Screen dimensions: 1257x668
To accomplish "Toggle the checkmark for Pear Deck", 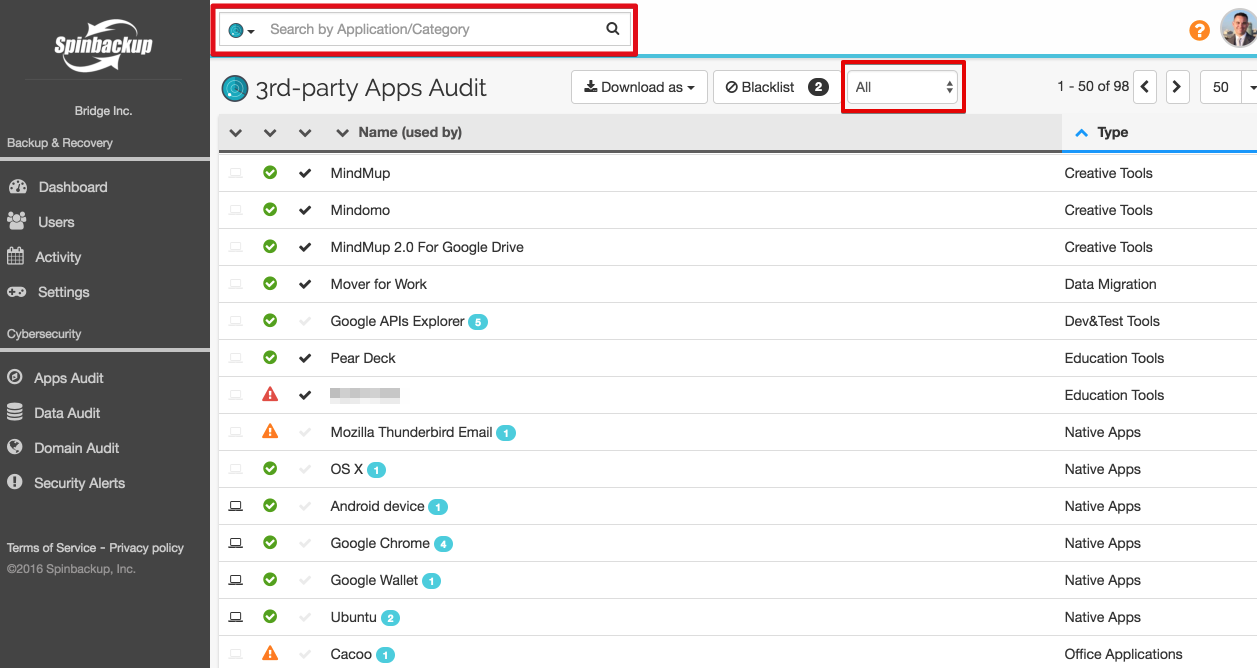I will pos(305,358).
